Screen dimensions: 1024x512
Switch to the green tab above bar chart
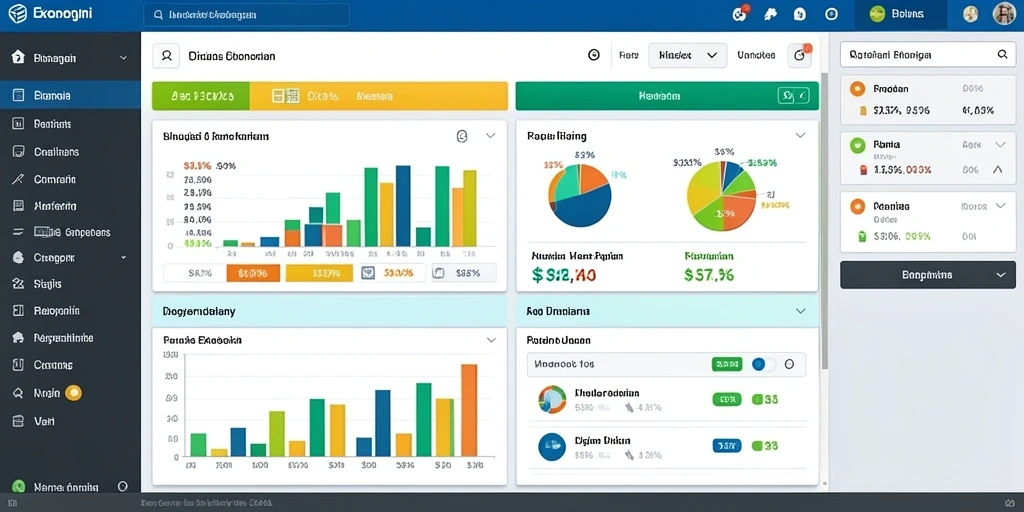pos(201,96)
